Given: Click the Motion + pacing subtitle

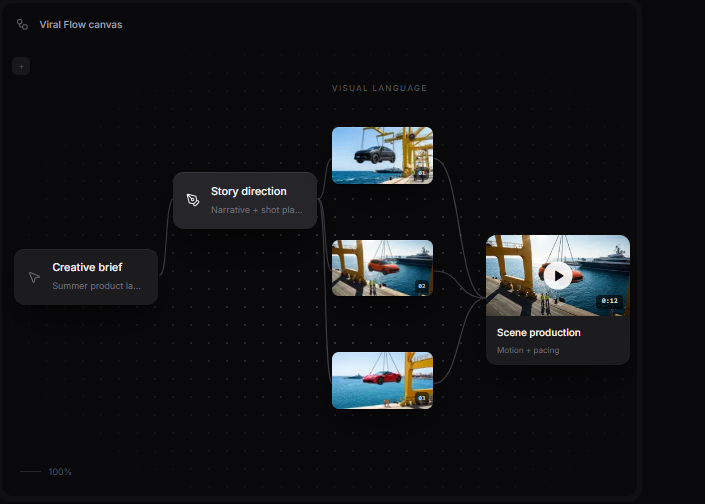Looking at the screenshot, I should point(528,350).
